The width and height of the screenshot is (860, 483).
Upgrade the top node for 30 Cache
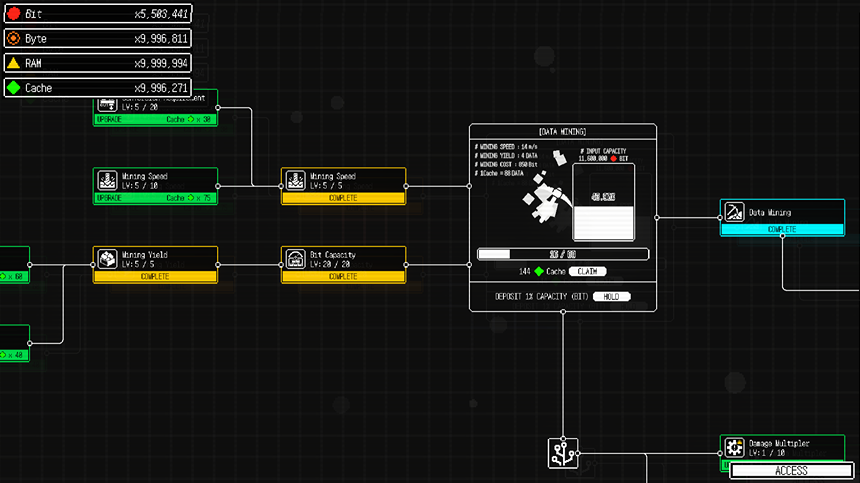155,119
